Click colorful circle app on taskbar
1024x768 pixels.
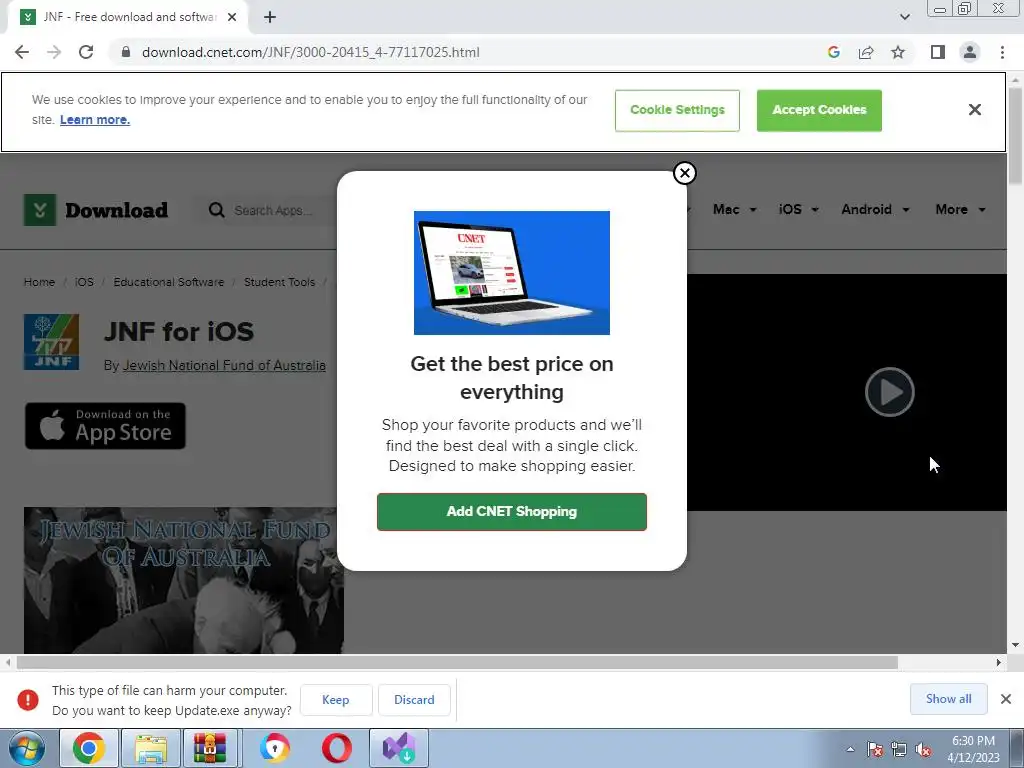(274, 748)
